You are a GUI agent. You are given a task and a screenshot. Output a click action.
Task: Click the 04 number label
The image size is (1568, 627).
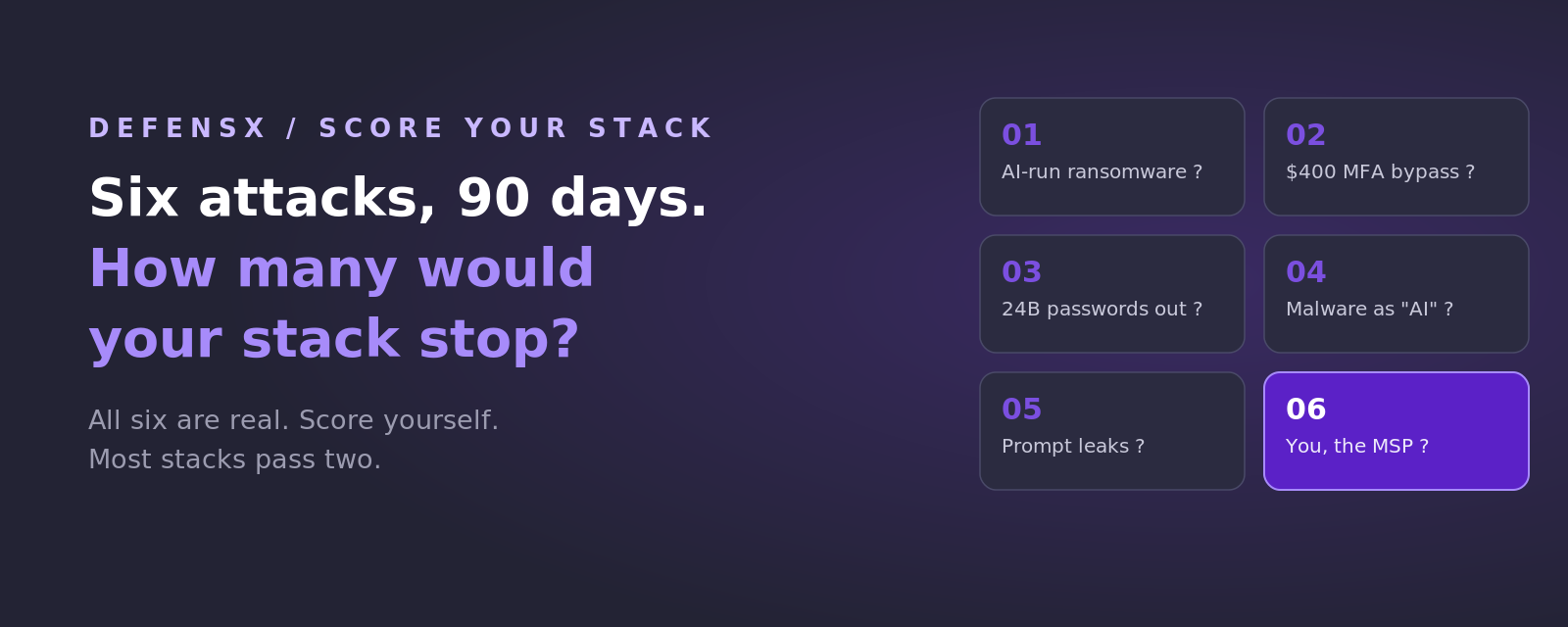coord(1305,272)
